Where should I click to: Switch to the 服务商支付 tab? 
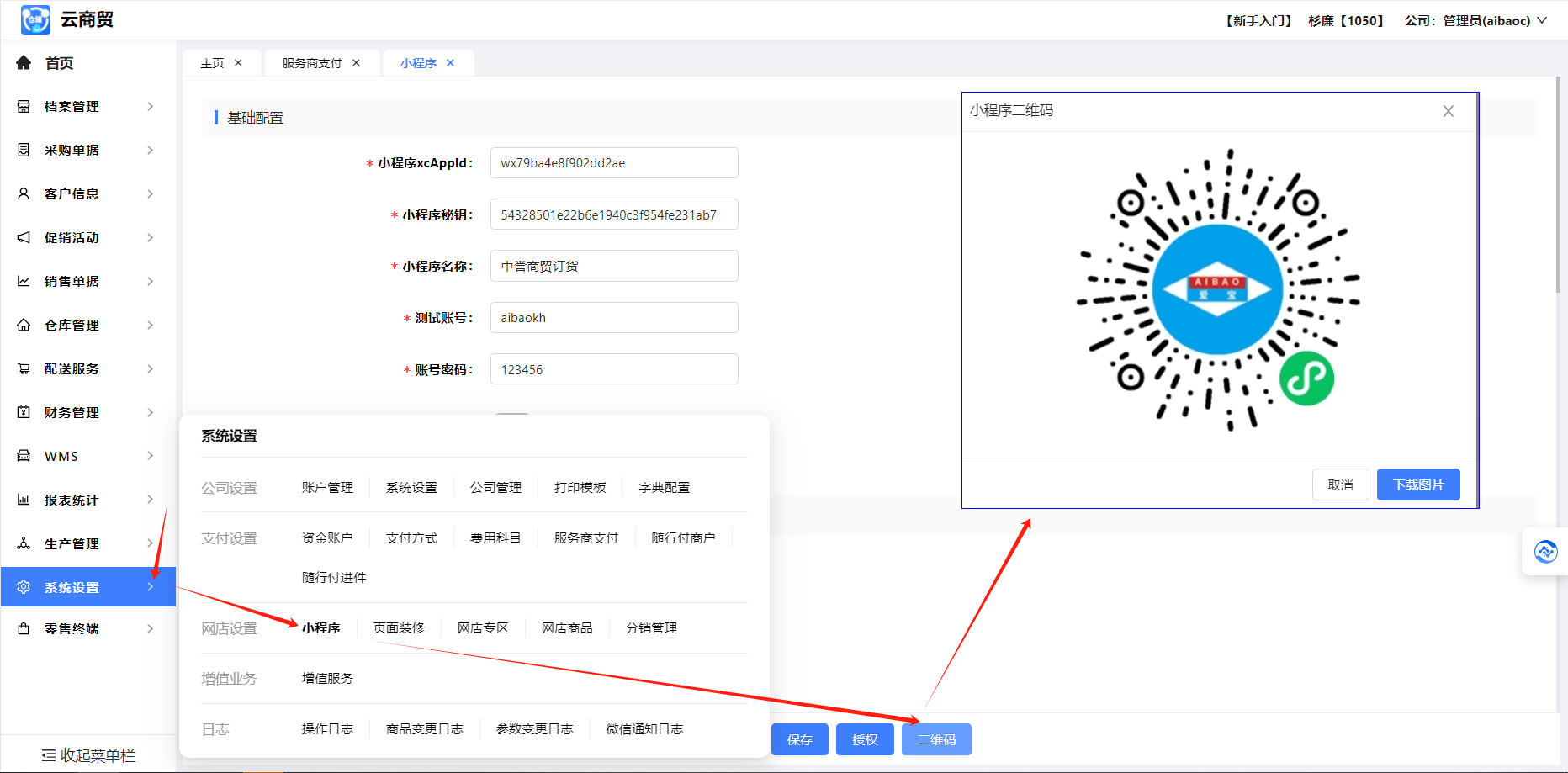coord(312,63)
